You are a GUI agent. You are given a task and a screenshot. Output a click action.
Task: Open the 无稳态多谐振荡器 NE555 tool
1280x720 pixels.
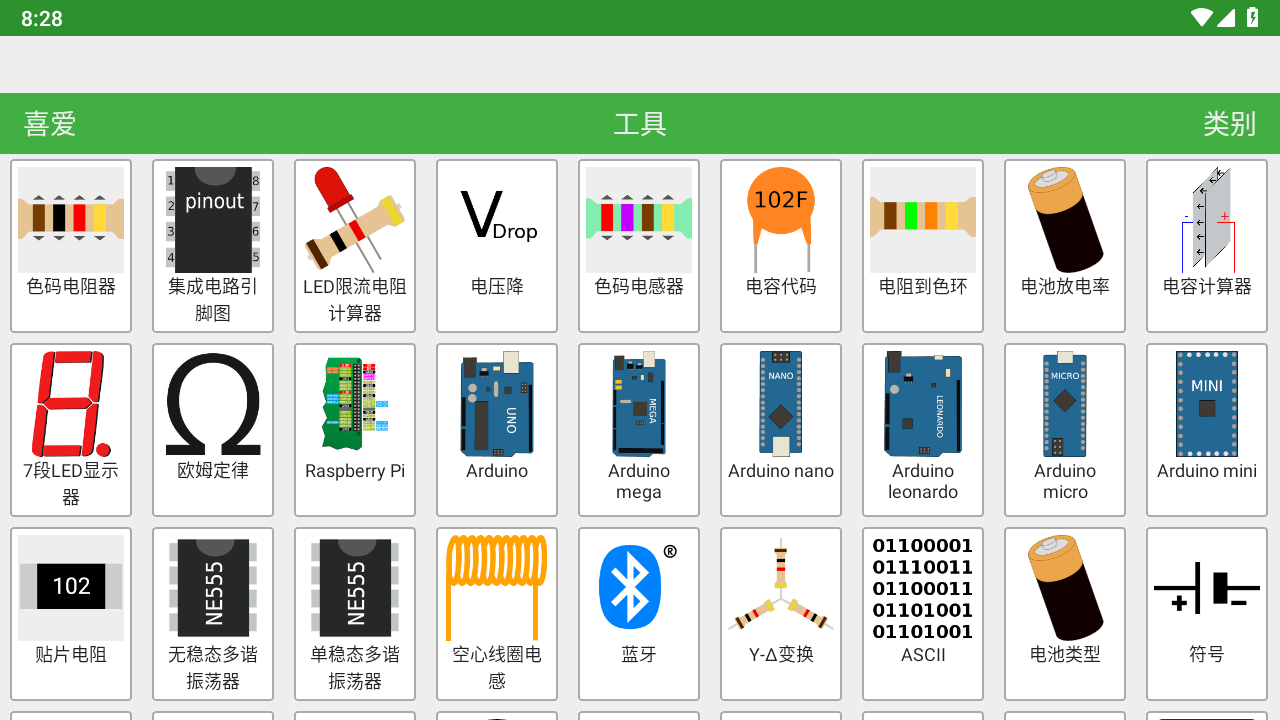pyautogui.click(x=213, y=614)
